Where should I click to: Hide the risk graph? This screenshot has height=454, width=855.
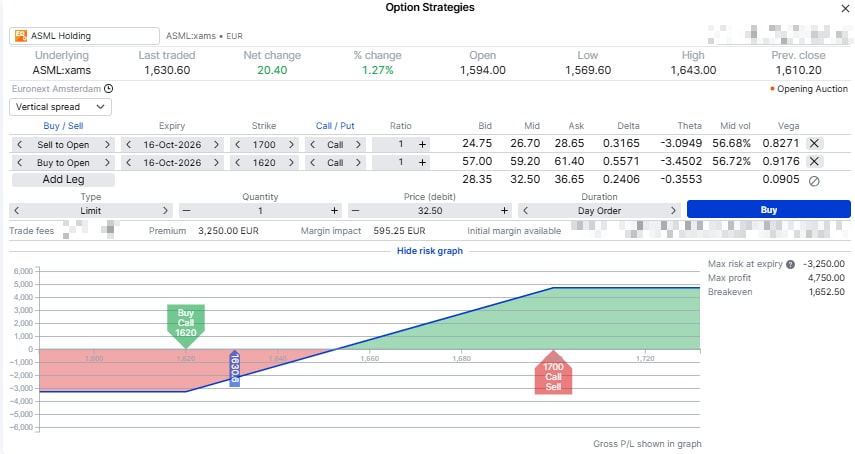(430, 251)
